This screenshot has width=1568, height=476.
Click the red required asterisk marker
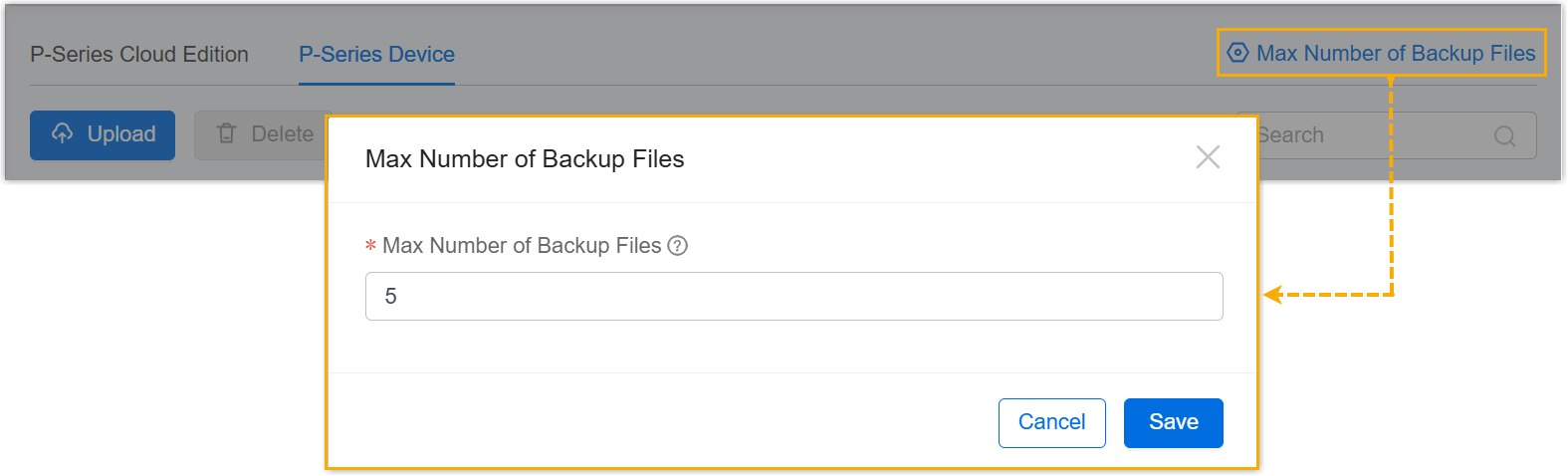tap(370, 246)
